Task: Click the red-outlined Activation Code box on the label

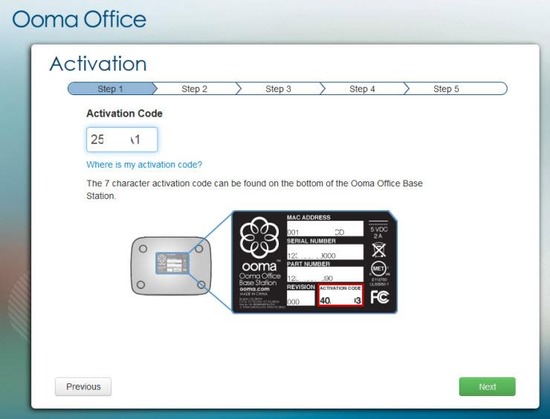Action: 340,295
